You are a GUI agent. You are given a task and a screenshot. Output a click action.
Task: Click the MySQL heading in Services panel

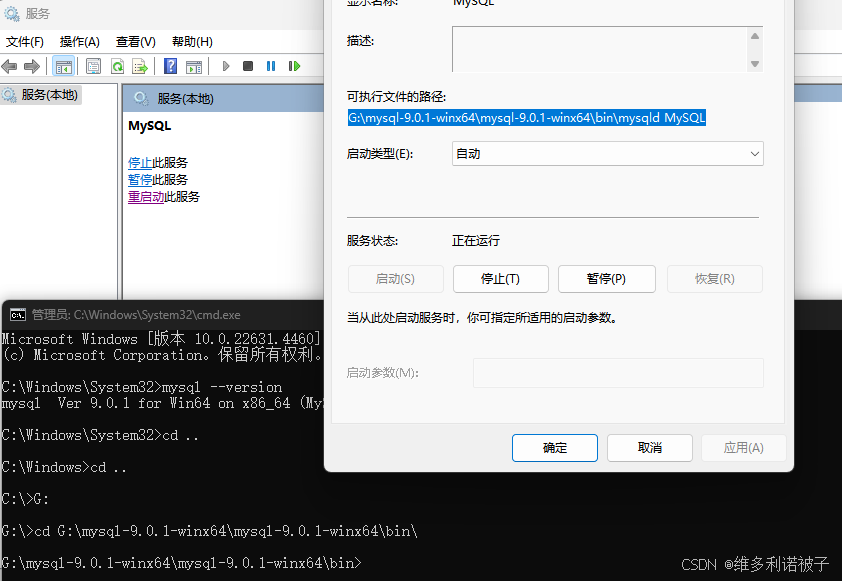click(x=150, y=126)
